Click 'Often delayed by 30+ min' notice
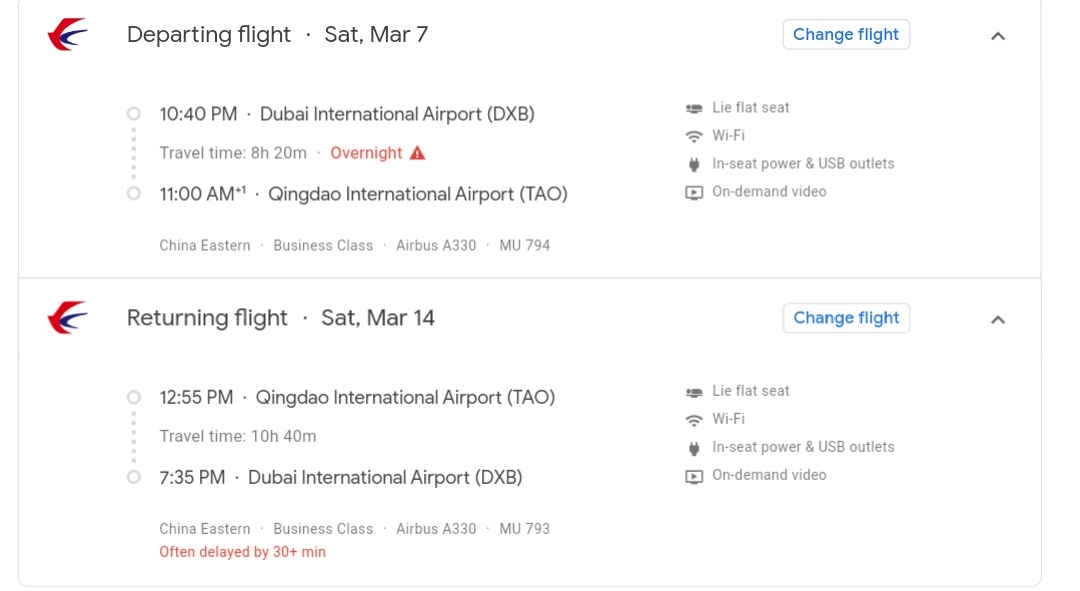 242,552
